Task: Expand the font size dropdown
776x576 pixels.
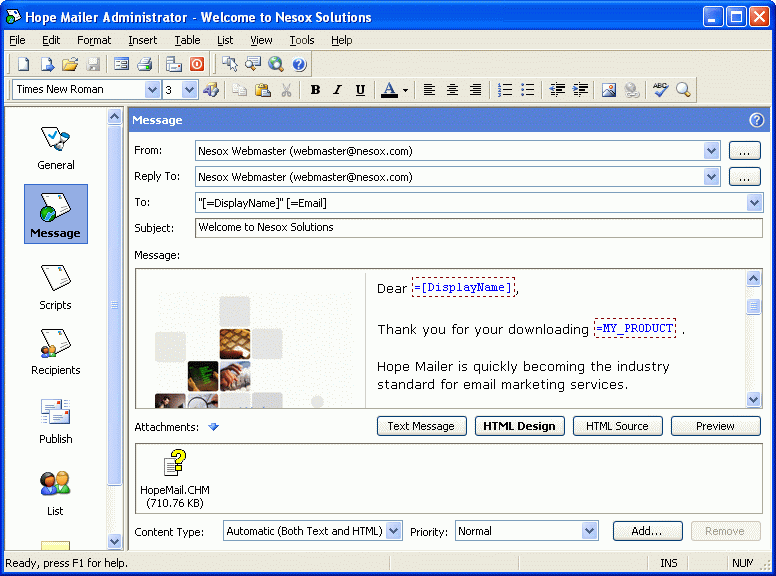Action: point(189,90)
